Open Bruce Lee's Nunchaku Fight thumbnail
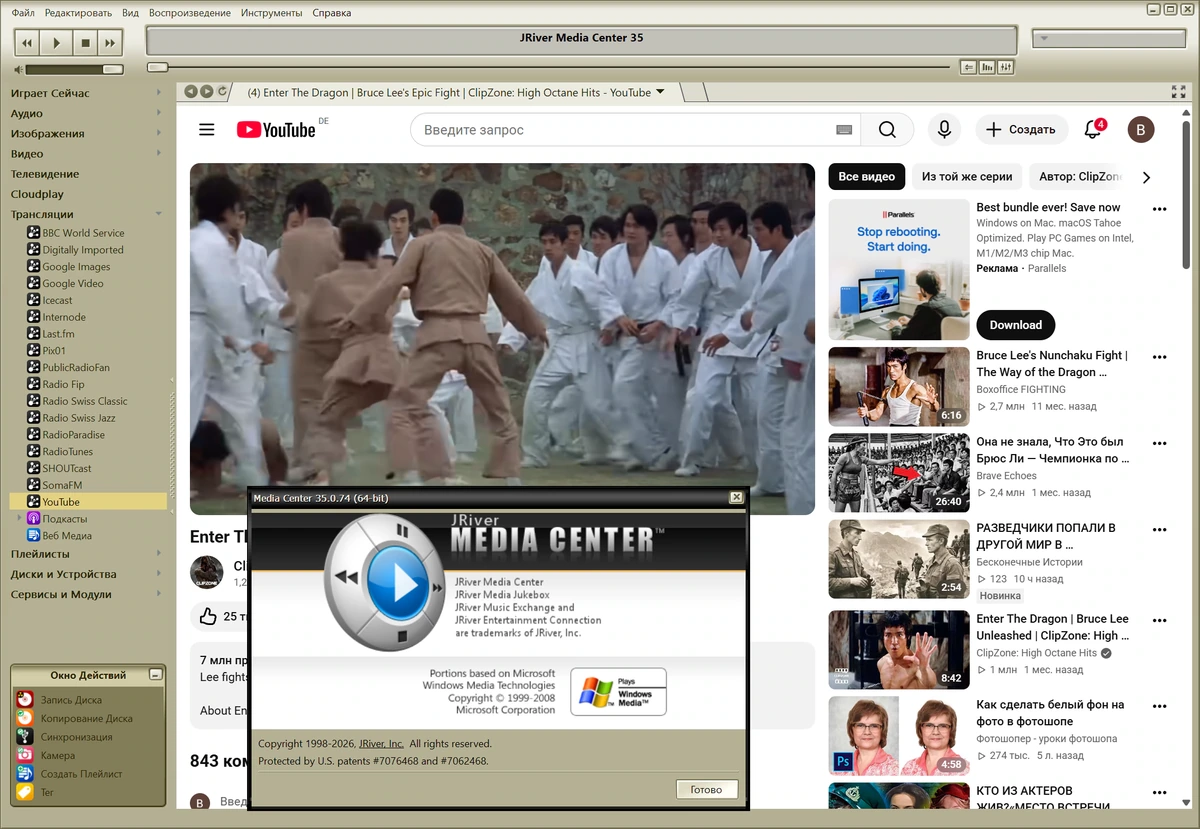Image resolution: width=1200 pixels, height=829 pixels. click(x=899, y=386)
